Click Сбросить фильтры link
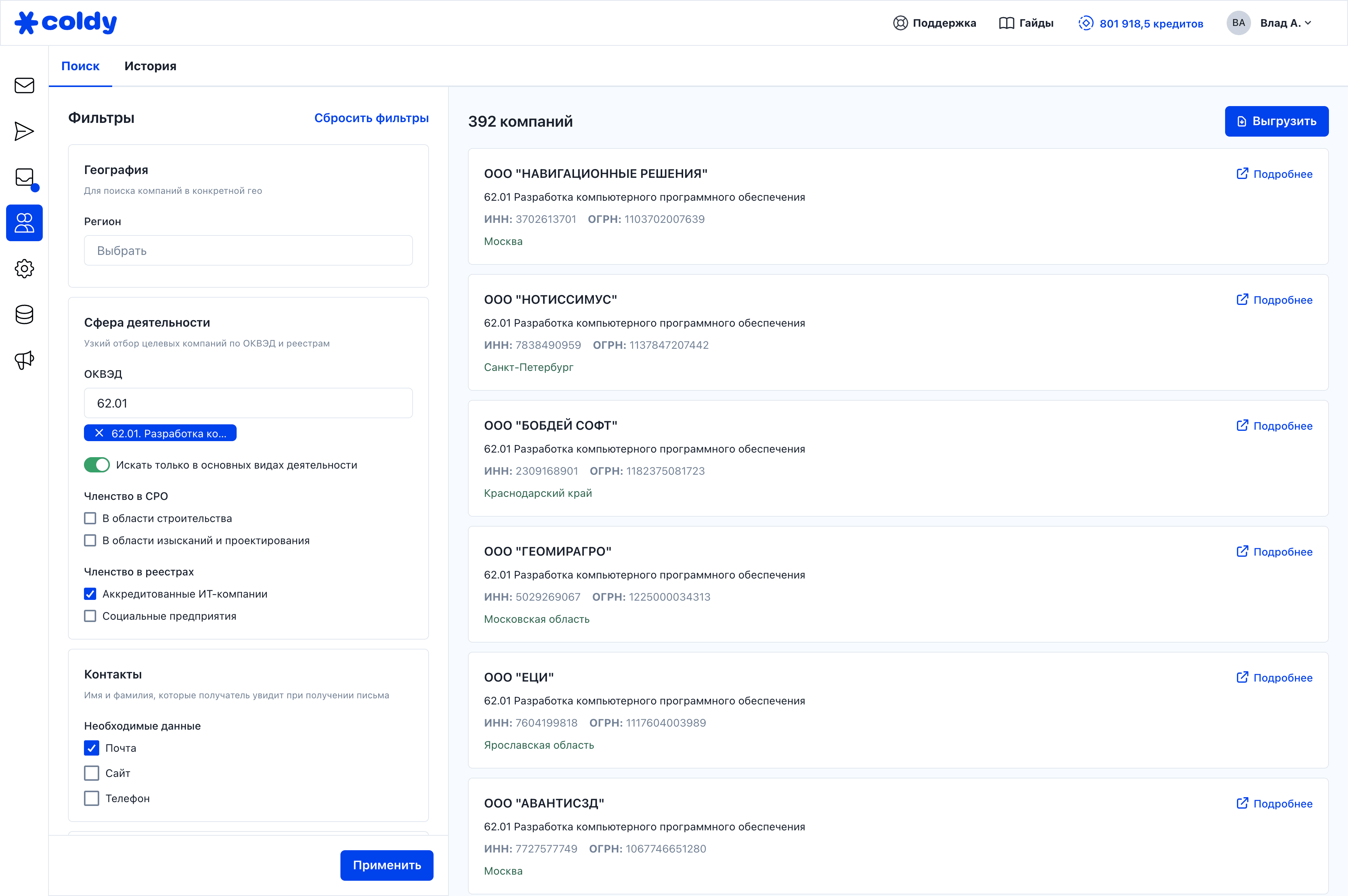Screen dimensions: 1348x896 pyautogui.click(x=371, y=118)
